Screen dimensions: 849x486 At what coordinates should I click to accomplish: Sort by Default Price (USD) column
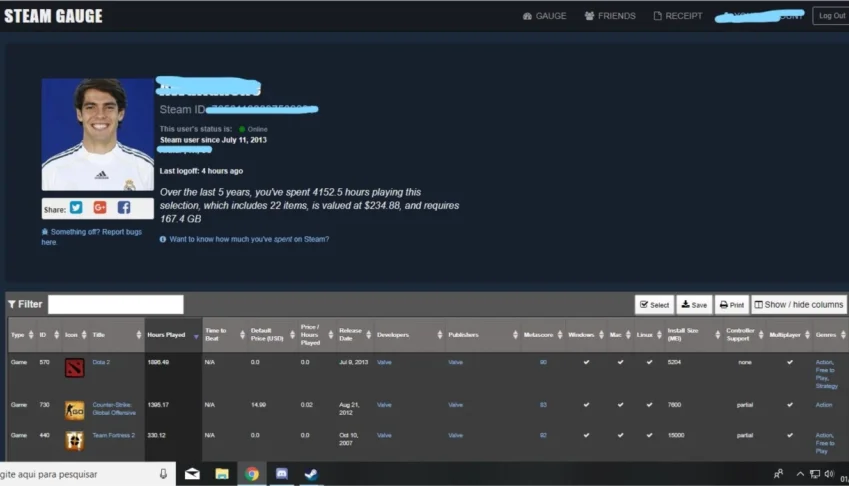(x=272, y=335)
